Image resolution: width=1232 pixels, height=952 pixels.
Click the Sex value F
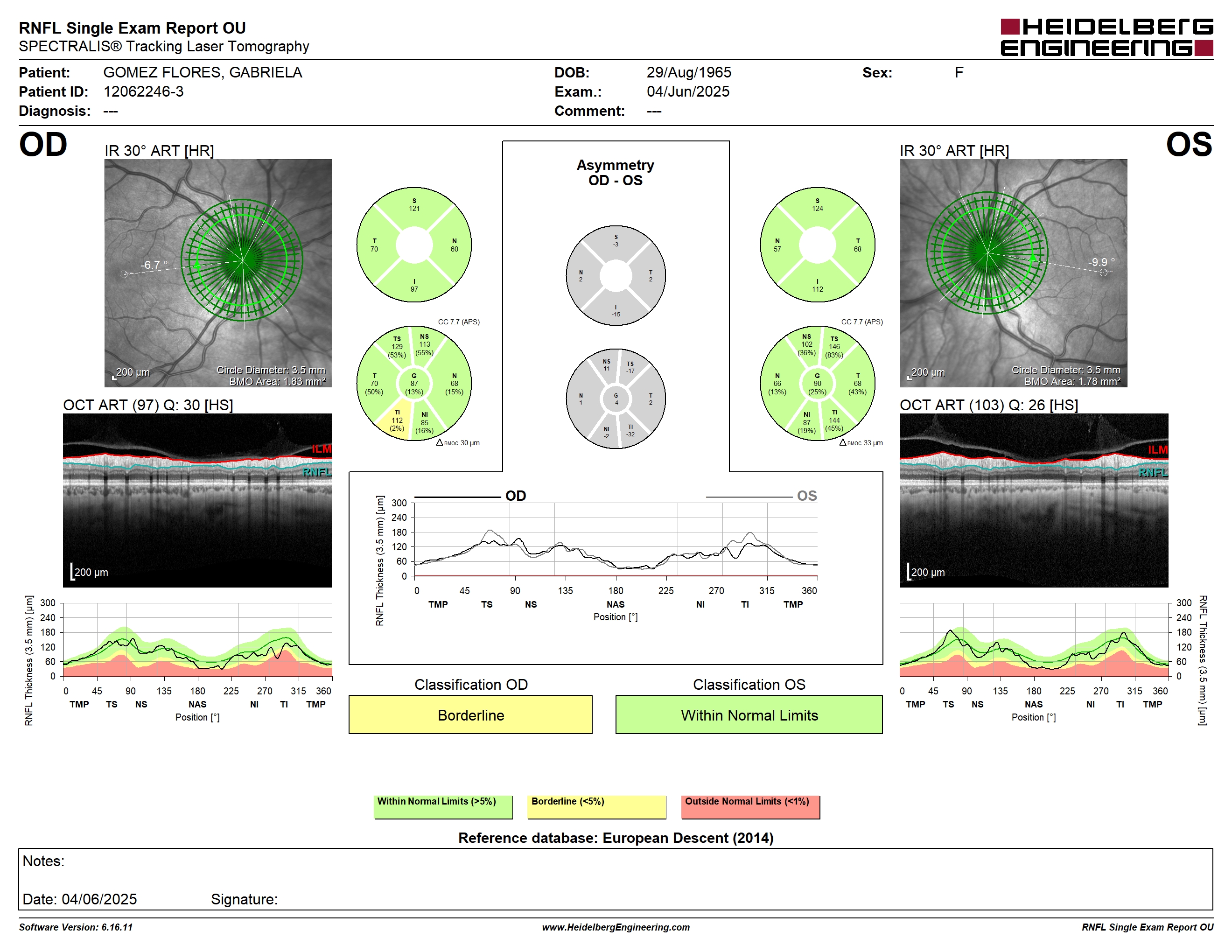pyautogui.click(x=959, y=72)
